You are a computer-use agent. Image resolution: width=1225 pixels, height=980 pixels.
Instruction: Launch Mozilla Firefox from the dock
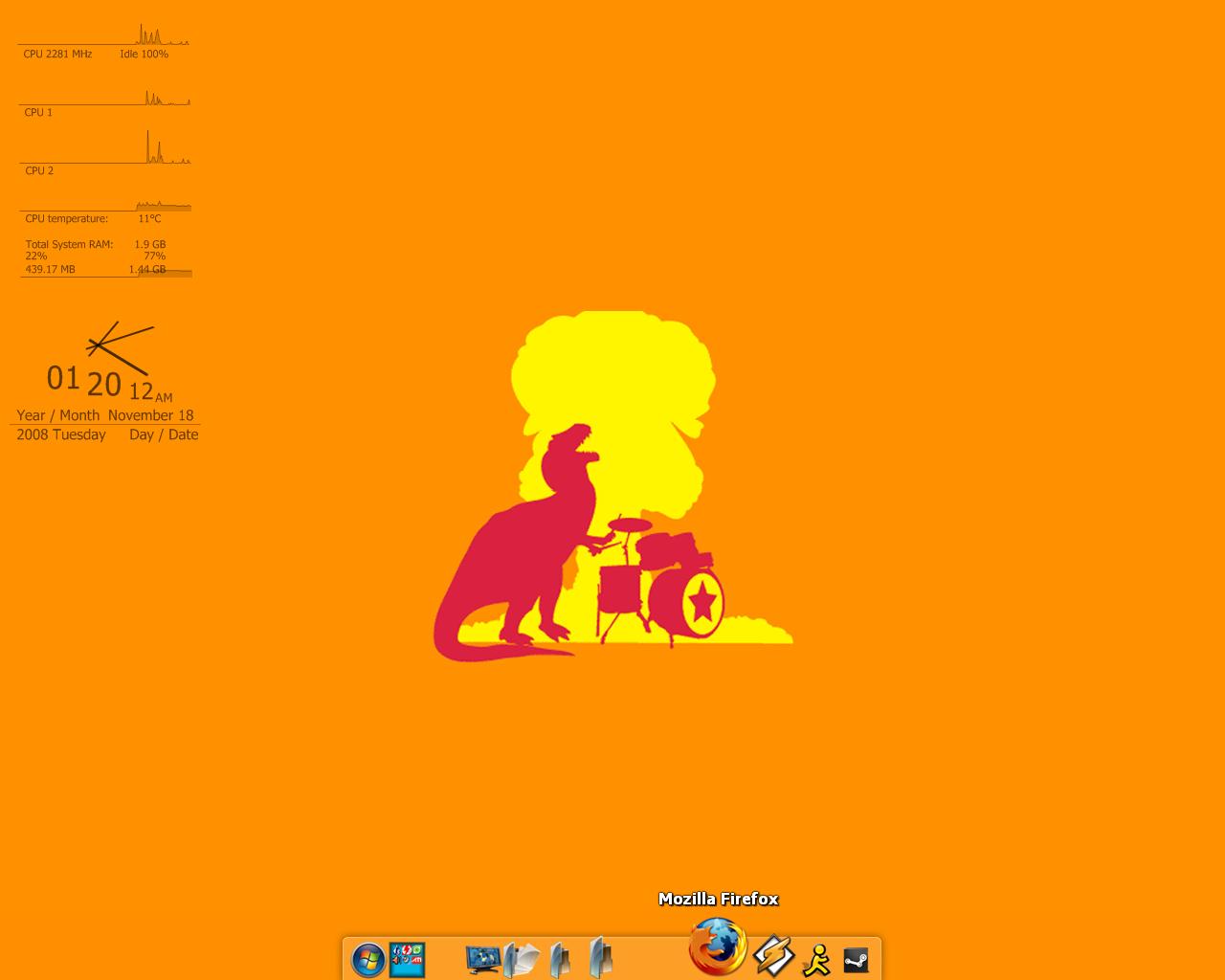click(719, 947)
